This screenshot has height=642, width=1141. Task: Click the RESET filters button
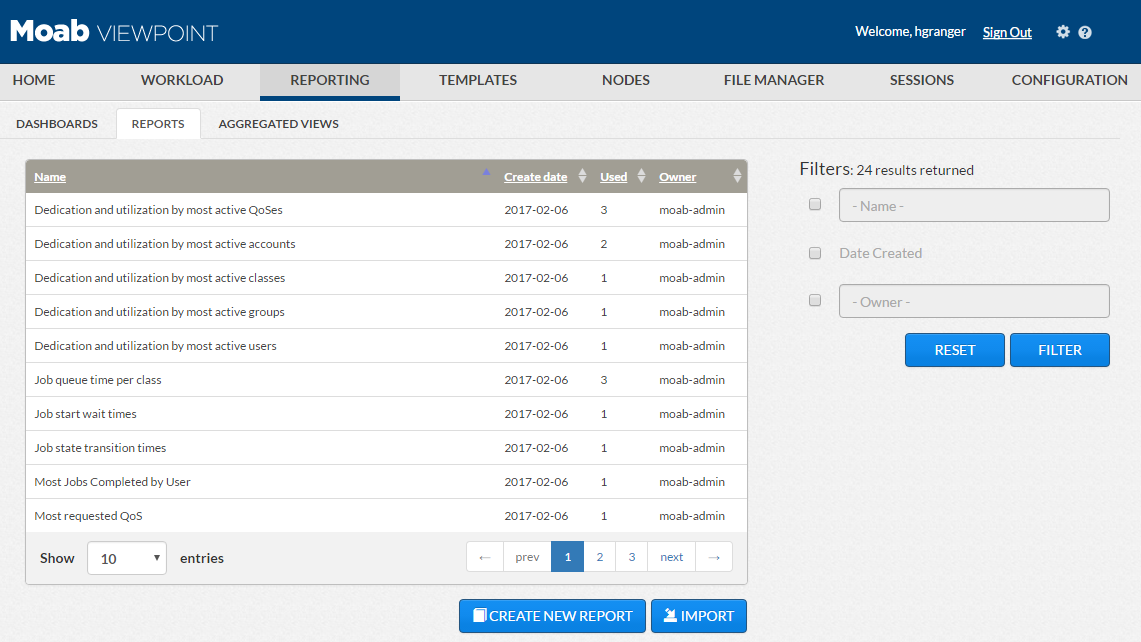(x=954, y=349)
